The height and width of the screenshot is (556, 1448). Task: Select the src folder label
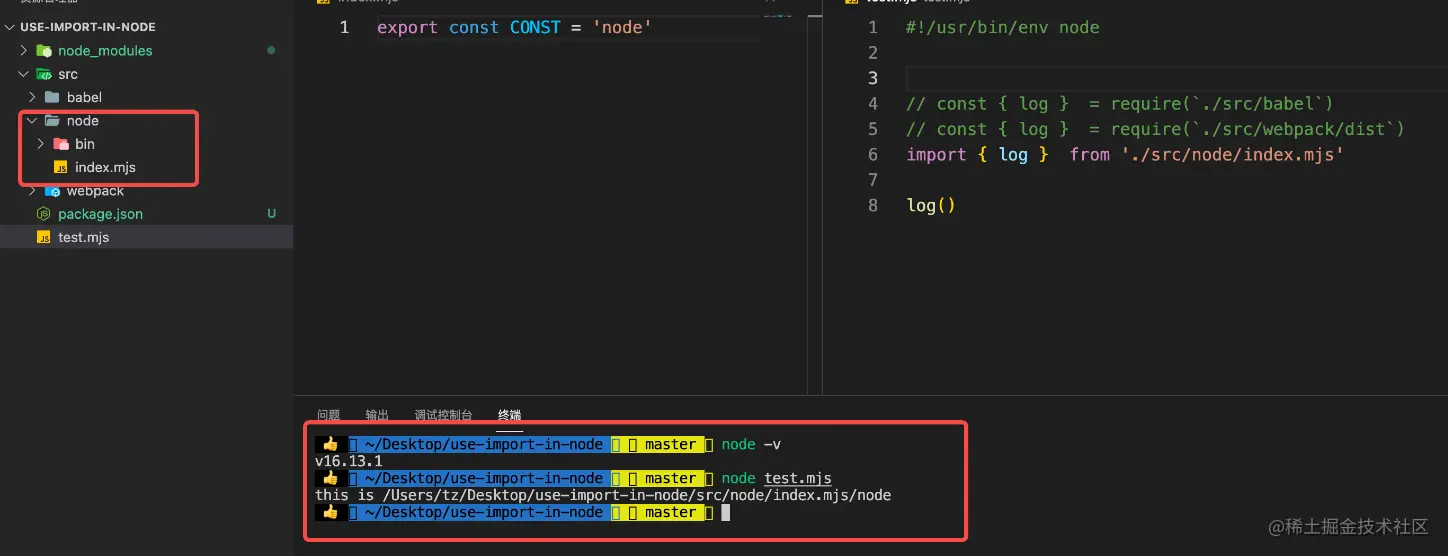coord(68,74)
